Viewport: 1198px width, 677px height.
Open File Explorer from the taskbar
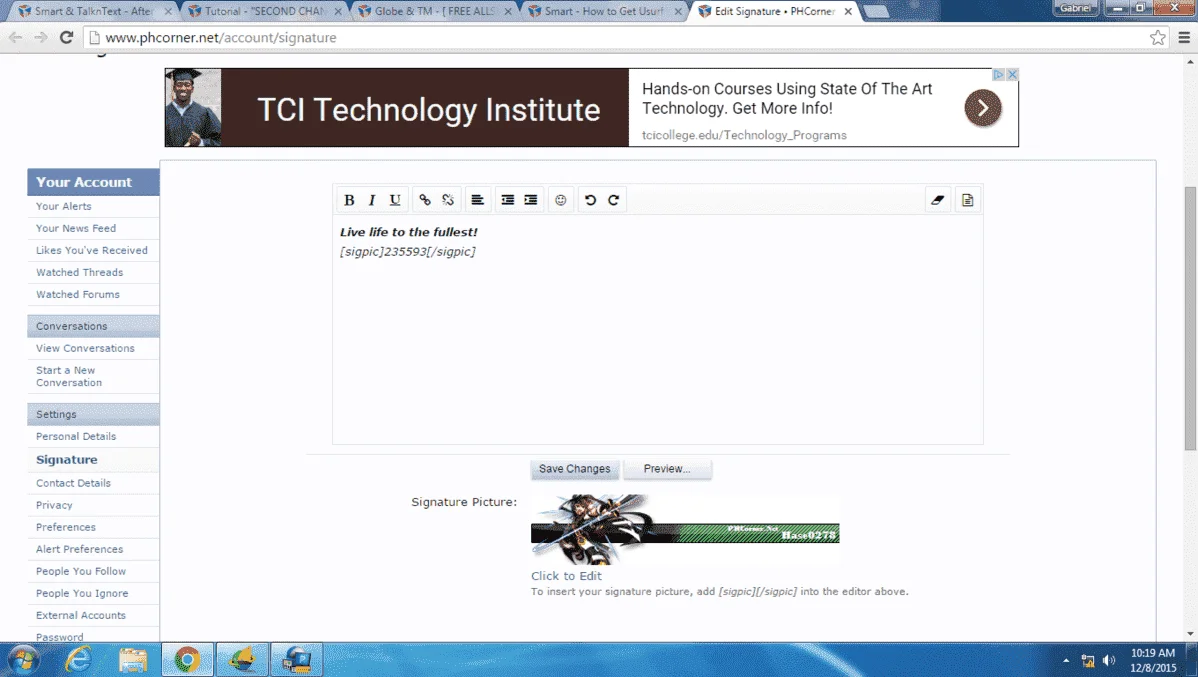point(133,659)
